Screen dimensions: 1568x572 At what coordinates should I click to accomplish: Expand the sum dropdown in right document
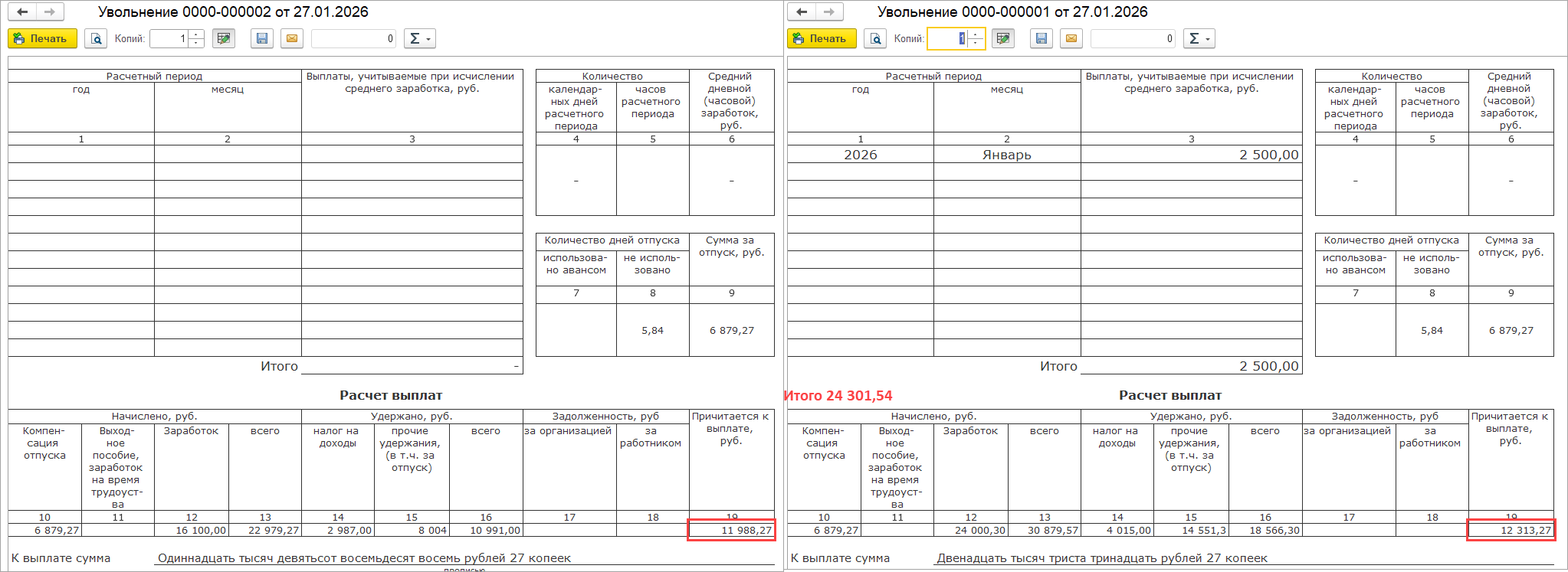pos(1208,38)
